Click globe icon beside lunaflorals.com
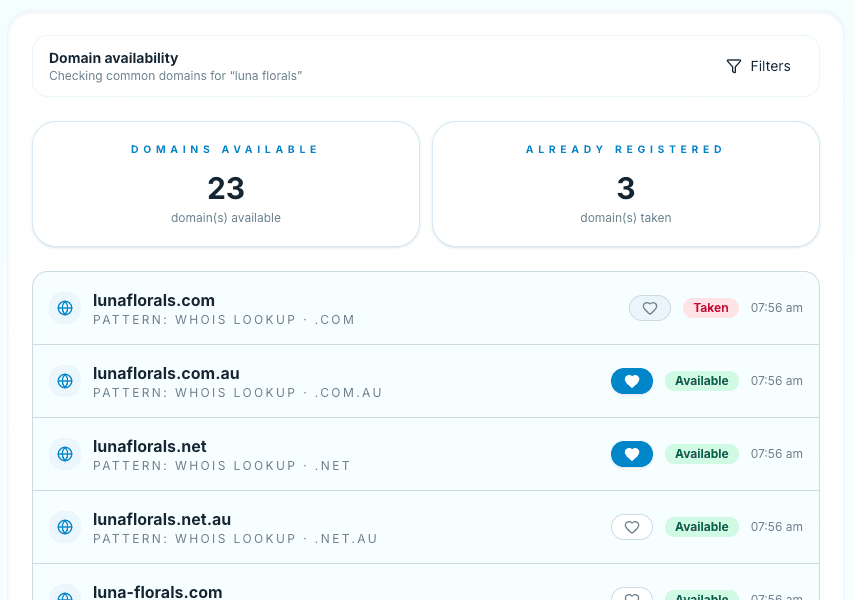Viewport: 854px width, 600px height. tap(65, 308)
